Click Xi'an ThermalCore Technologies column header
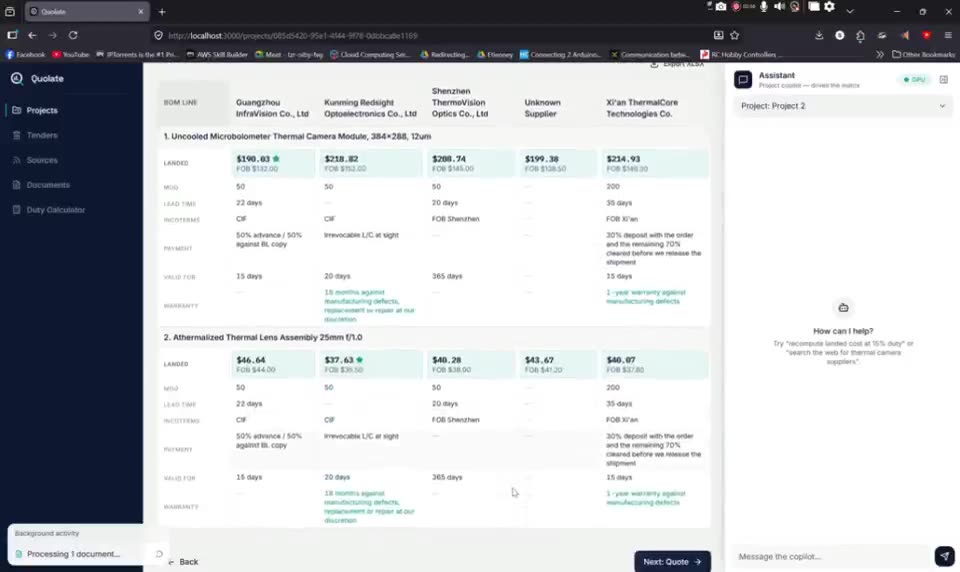Image resolution: width=960 pixels, height=572 pixels. pyautogui.click(x=642, y=108)
